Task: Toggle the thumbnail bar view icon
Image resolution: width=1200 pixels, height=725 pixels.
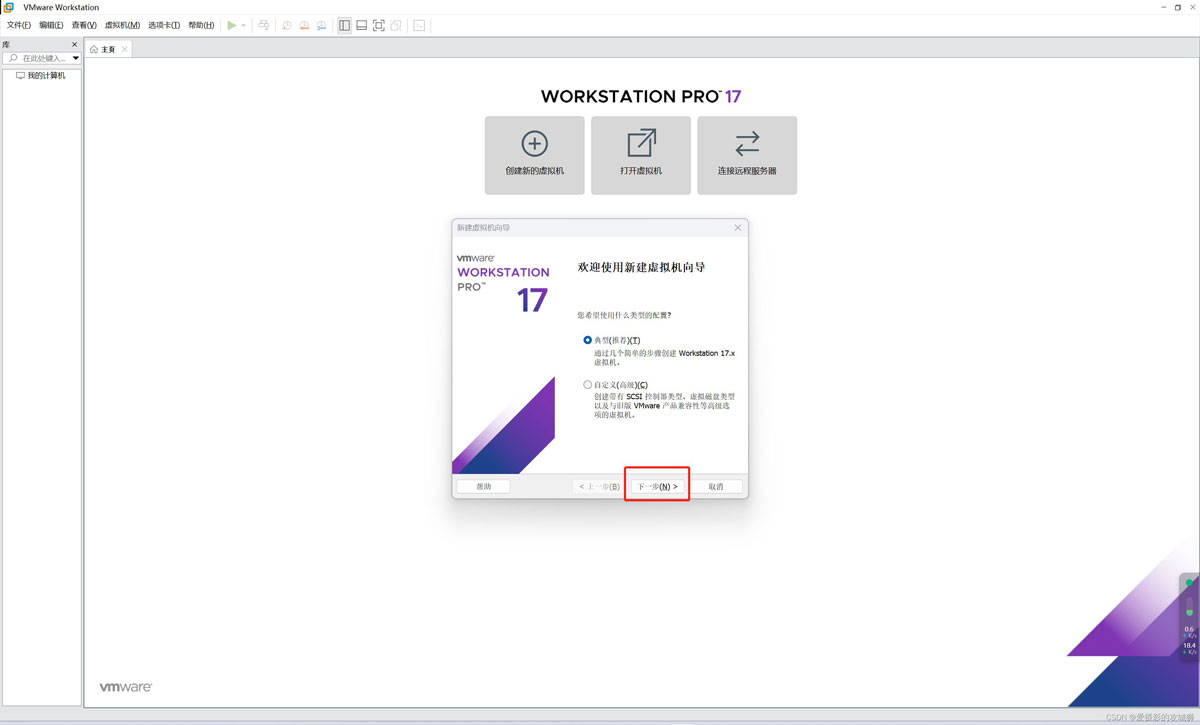Action: (361, 26)
